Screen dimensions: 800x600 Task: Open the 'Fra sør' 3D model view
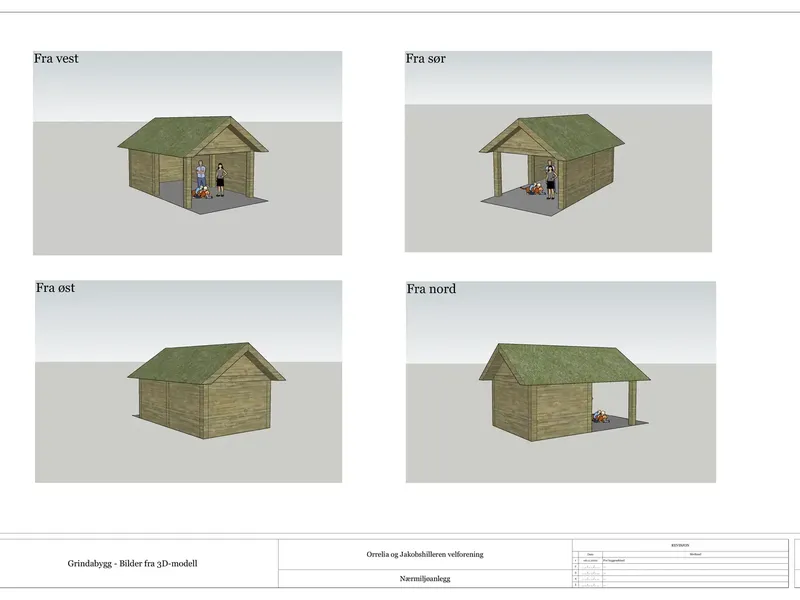(558, 151)
